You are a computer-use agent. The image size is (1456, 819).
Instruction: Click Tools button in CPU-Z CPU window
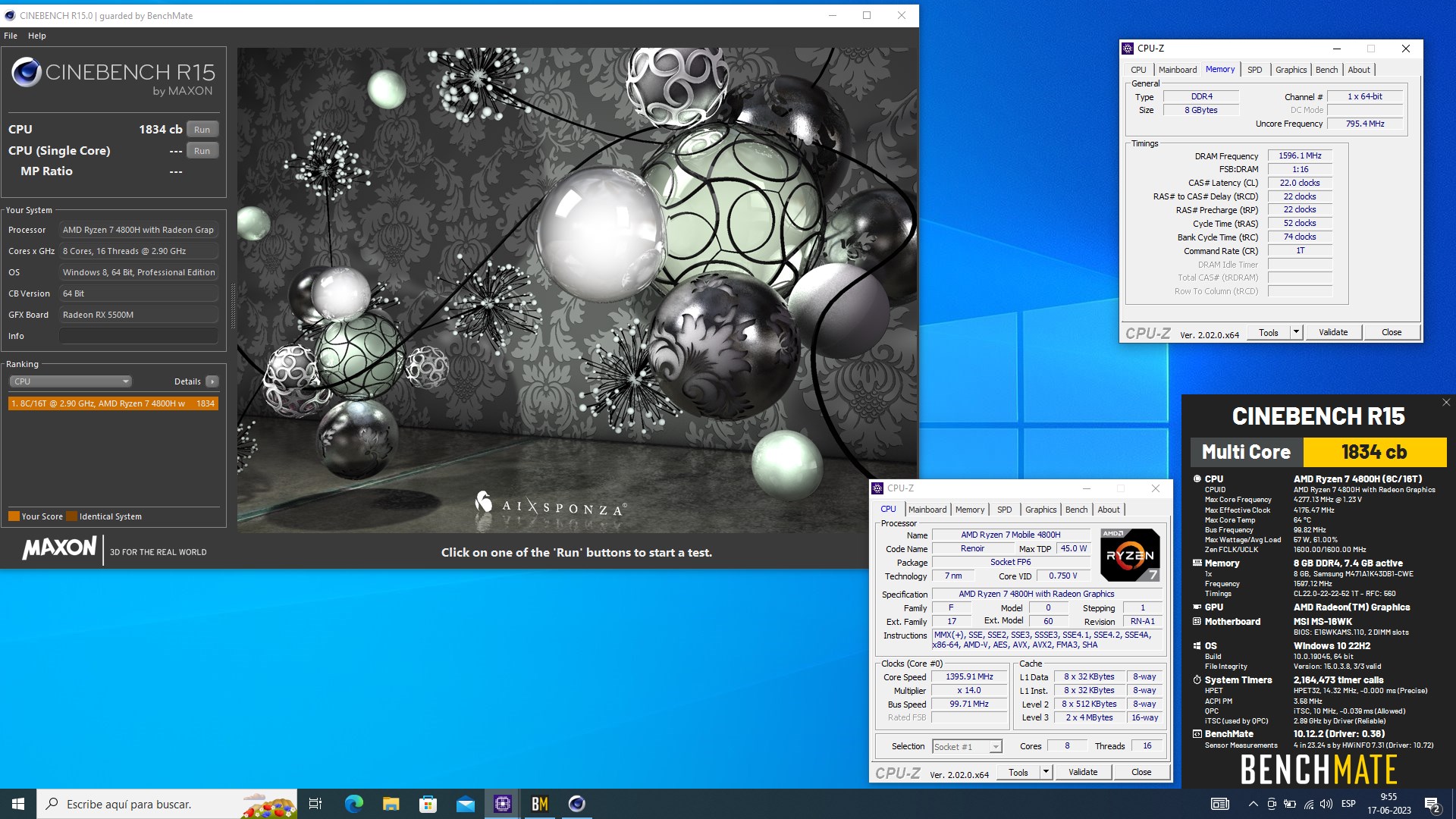pyautogui.click(x=1018, y=772)
